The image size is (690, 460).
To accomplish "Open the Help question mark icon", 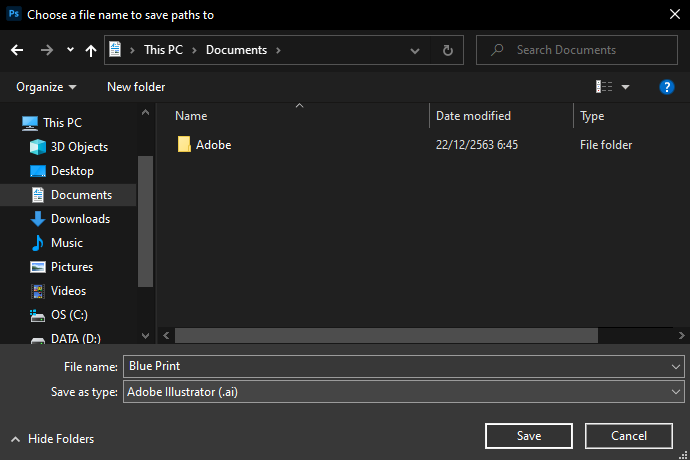I will point(667,87).
